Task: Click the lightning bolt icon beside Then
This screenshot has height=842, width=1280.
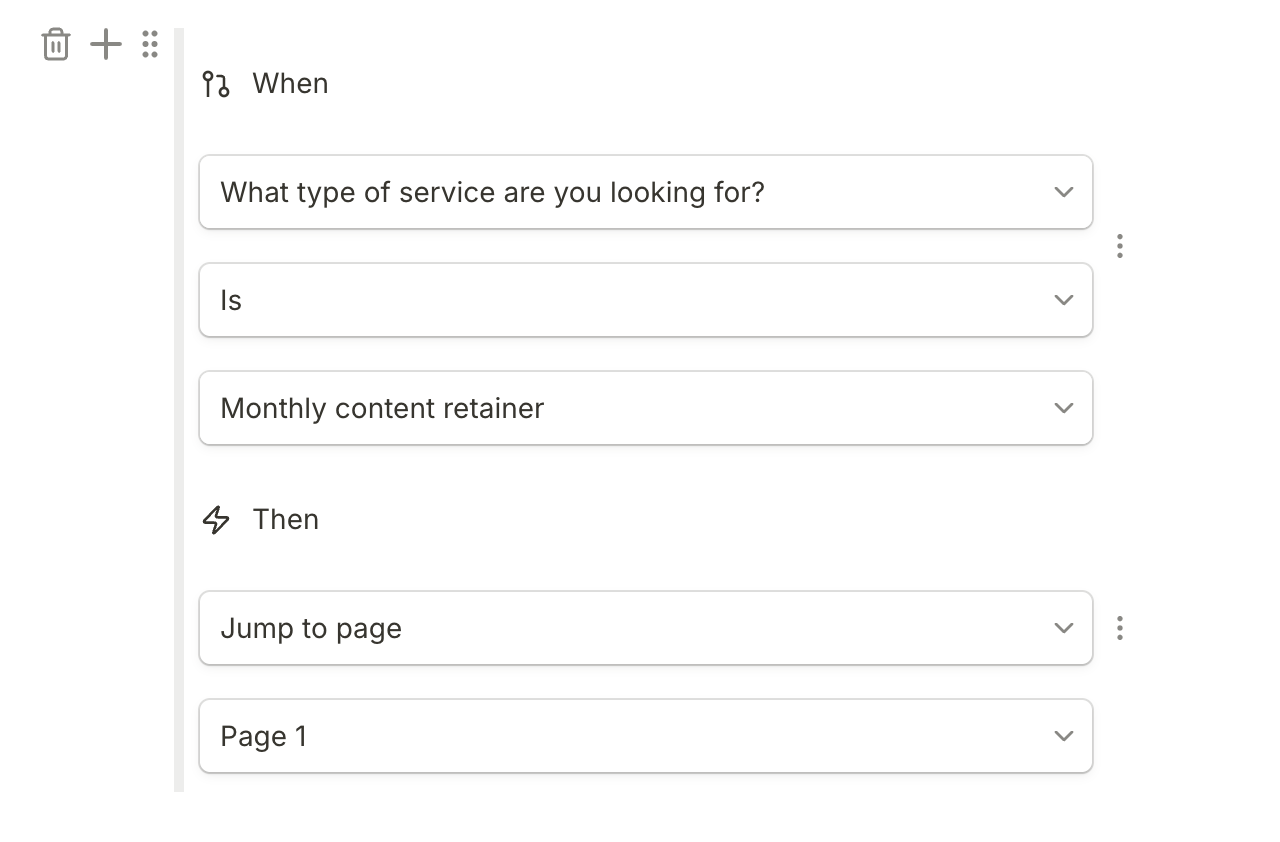Action: tap(216, 520)
